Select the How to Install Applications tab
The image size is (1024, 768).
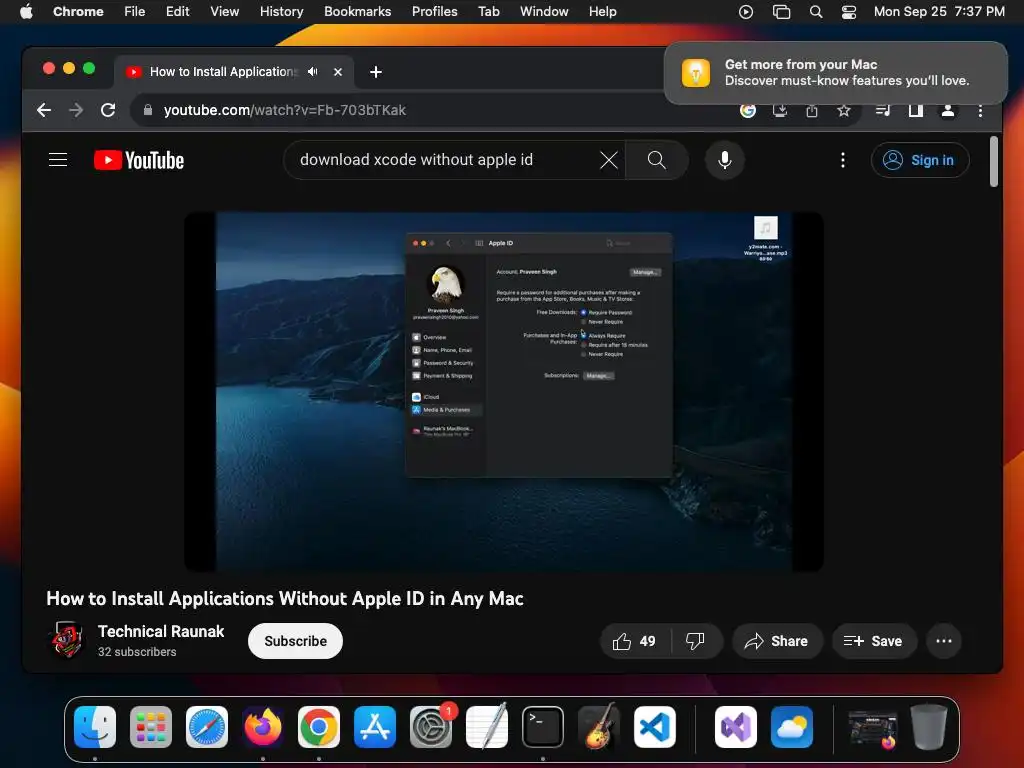(223, 72)
